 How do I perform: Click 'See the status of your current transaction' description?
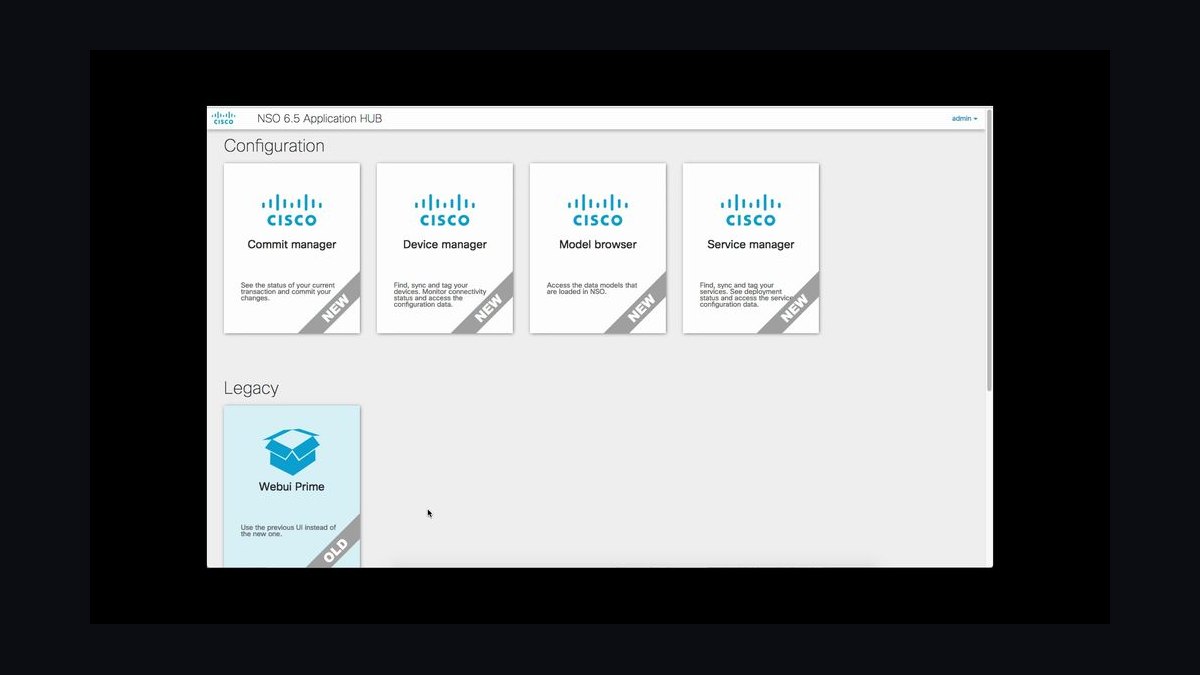288,291
